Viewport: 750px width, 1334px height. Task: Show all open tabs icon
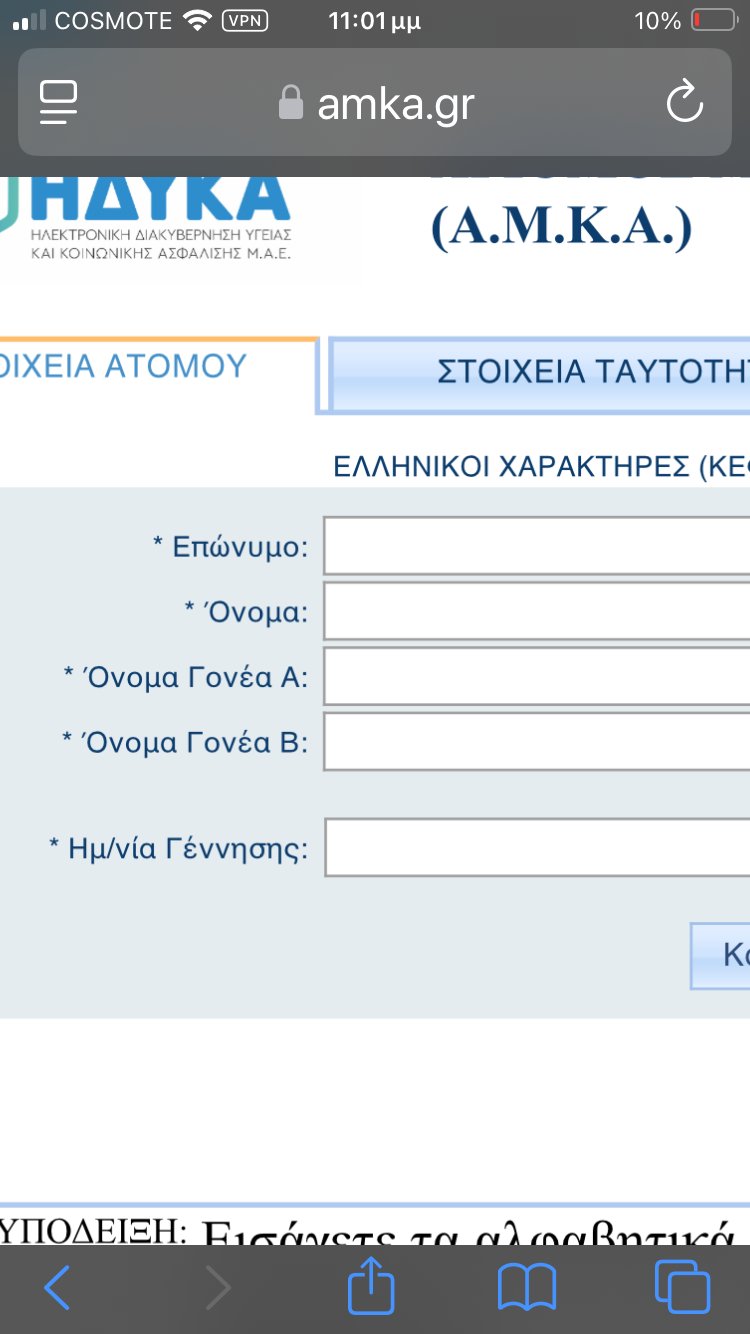coord(682,1288)
